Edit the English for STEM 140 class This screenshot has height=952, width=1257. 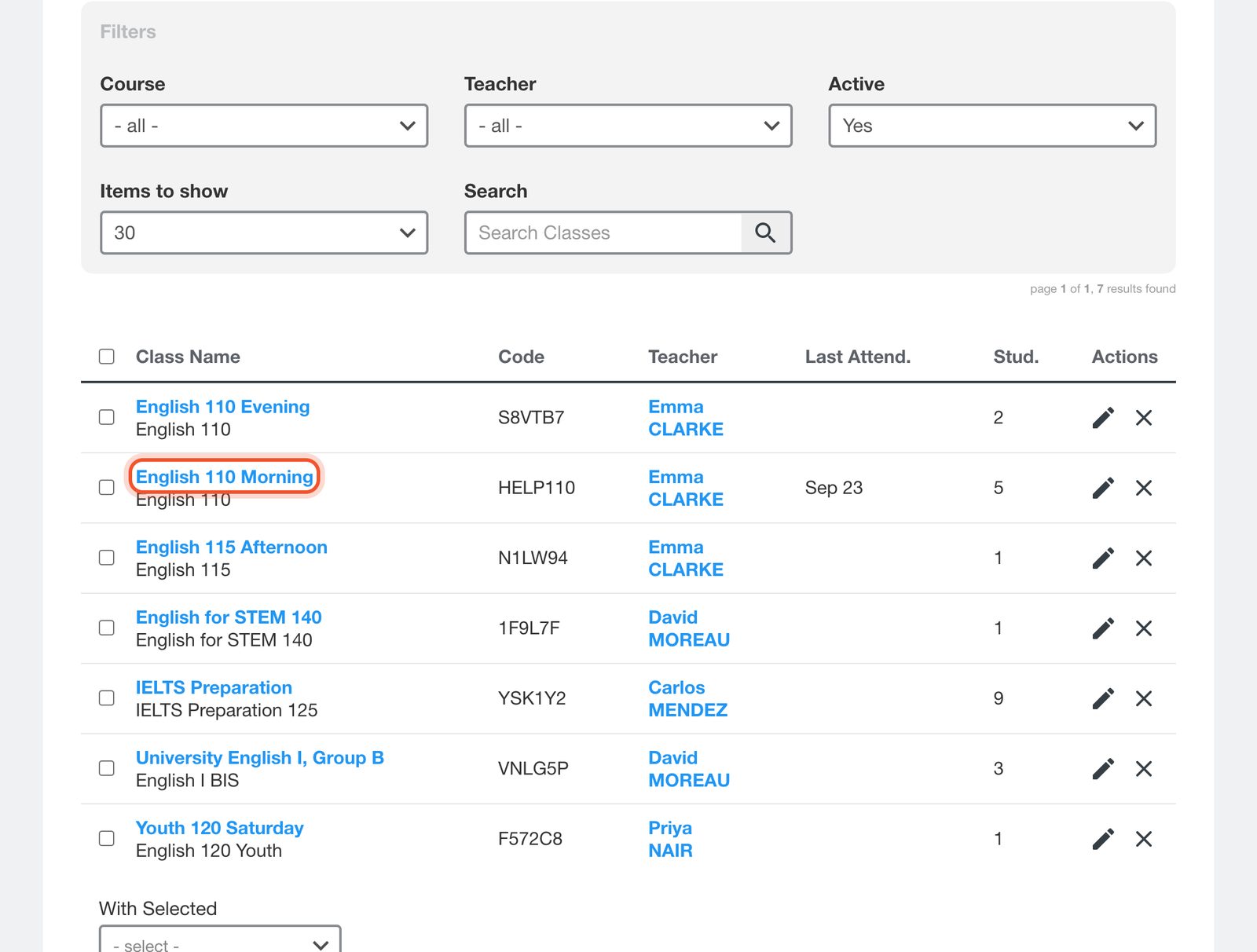(1103, 628)
